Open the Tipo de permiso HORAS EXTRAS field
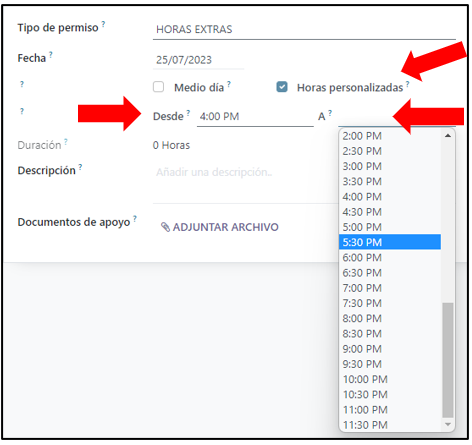 pyautogui.click(x=304, y=30)
